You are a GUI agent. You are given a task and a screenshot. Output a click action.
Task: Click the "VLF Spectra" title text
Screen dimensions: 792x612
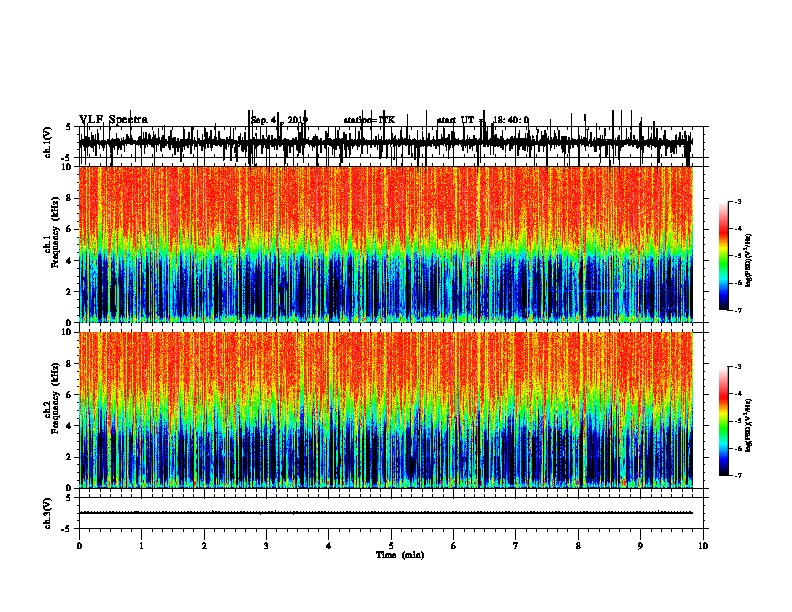113,119
